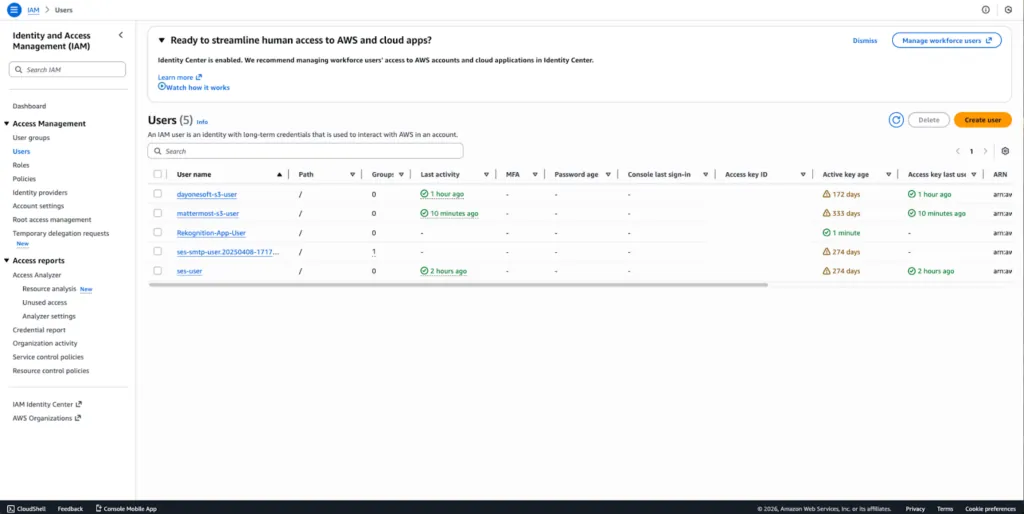Open User groups in sidebar

click(x=31, y=138)
